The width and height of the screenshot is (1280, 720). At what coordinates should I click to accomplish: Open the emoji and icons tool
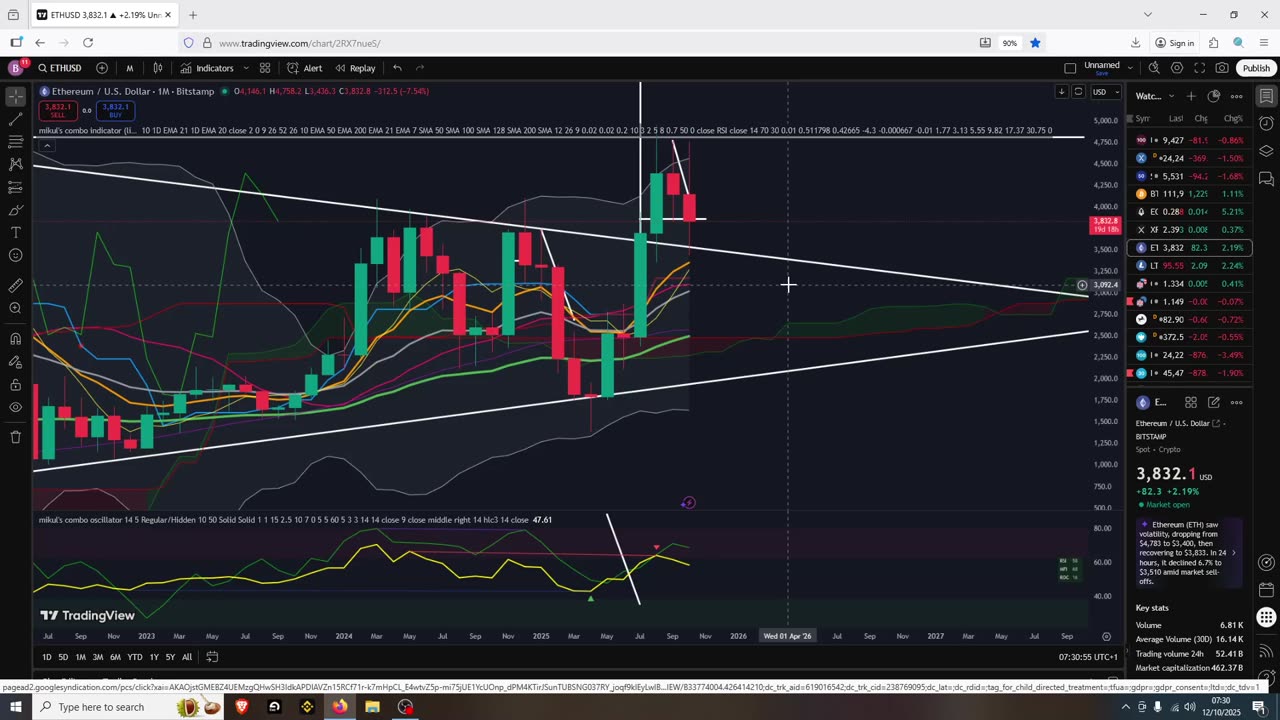pos(16,255)
